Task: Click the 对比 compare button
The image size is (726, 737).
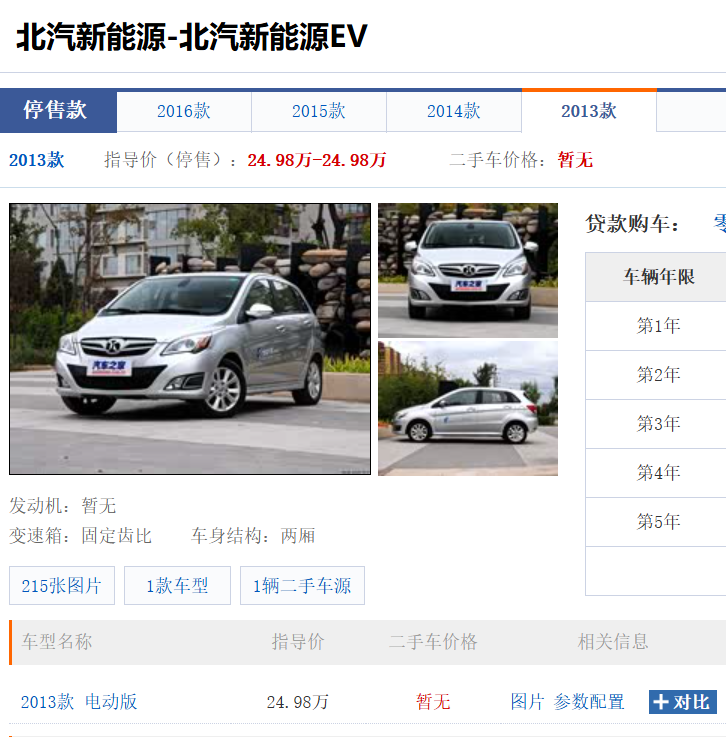Action: [x=683, y=702]
